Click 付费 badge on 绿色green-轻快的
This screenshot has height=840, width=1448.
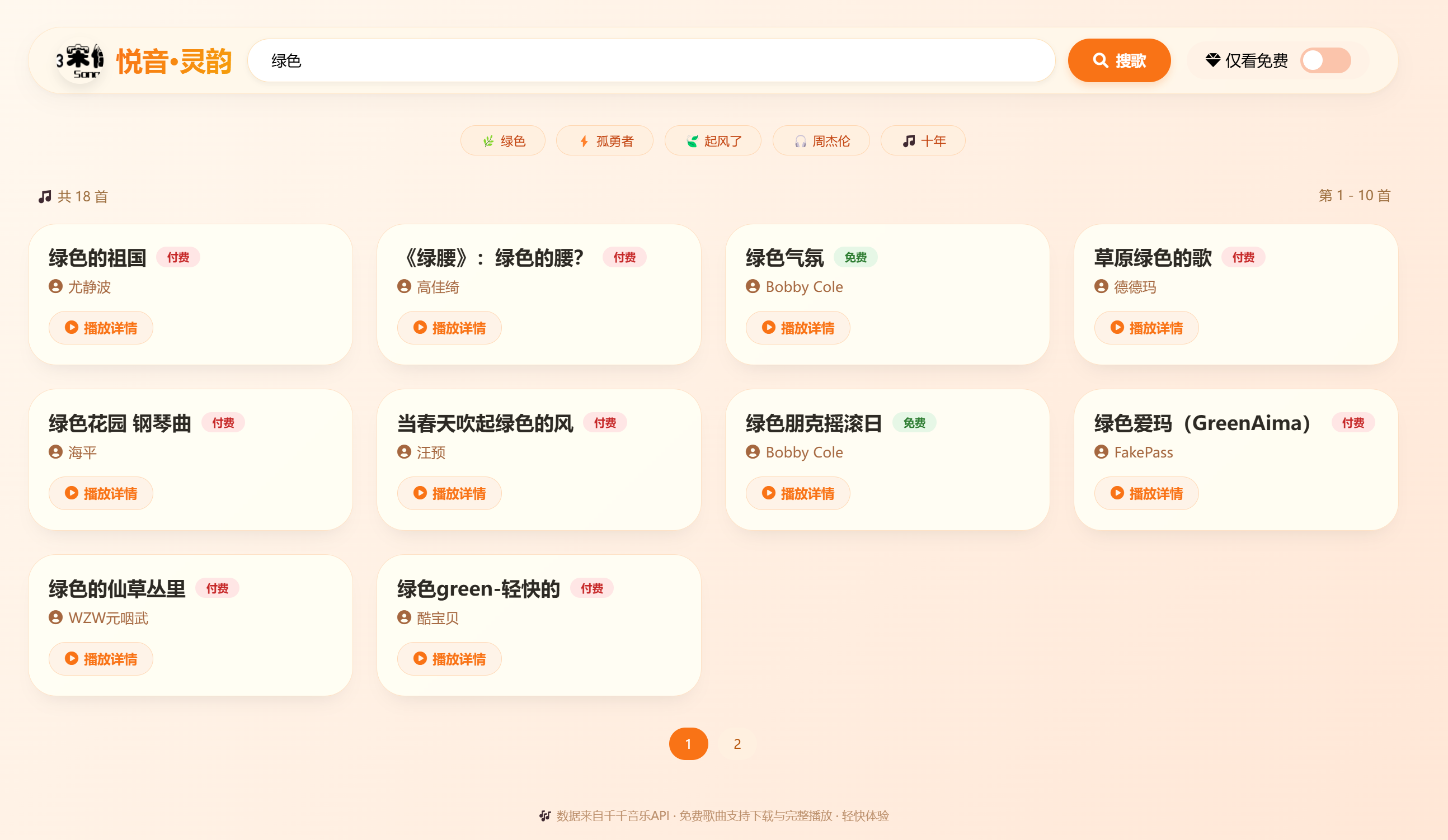[x=592, y=588]
